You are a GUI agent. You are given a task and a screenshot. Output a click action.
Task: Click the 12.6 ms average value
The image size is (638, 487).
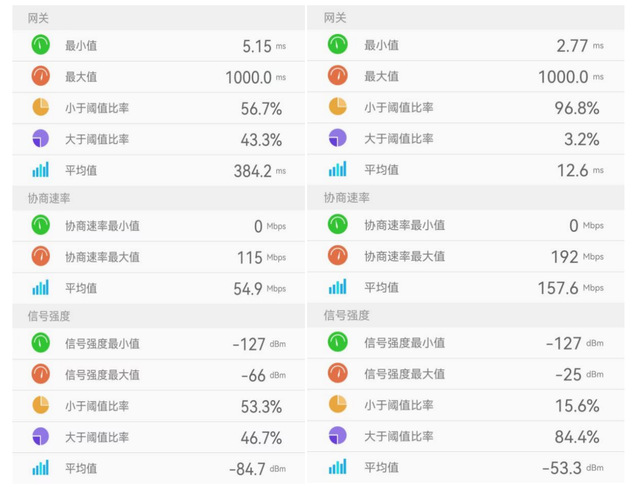tap(574, 169)
